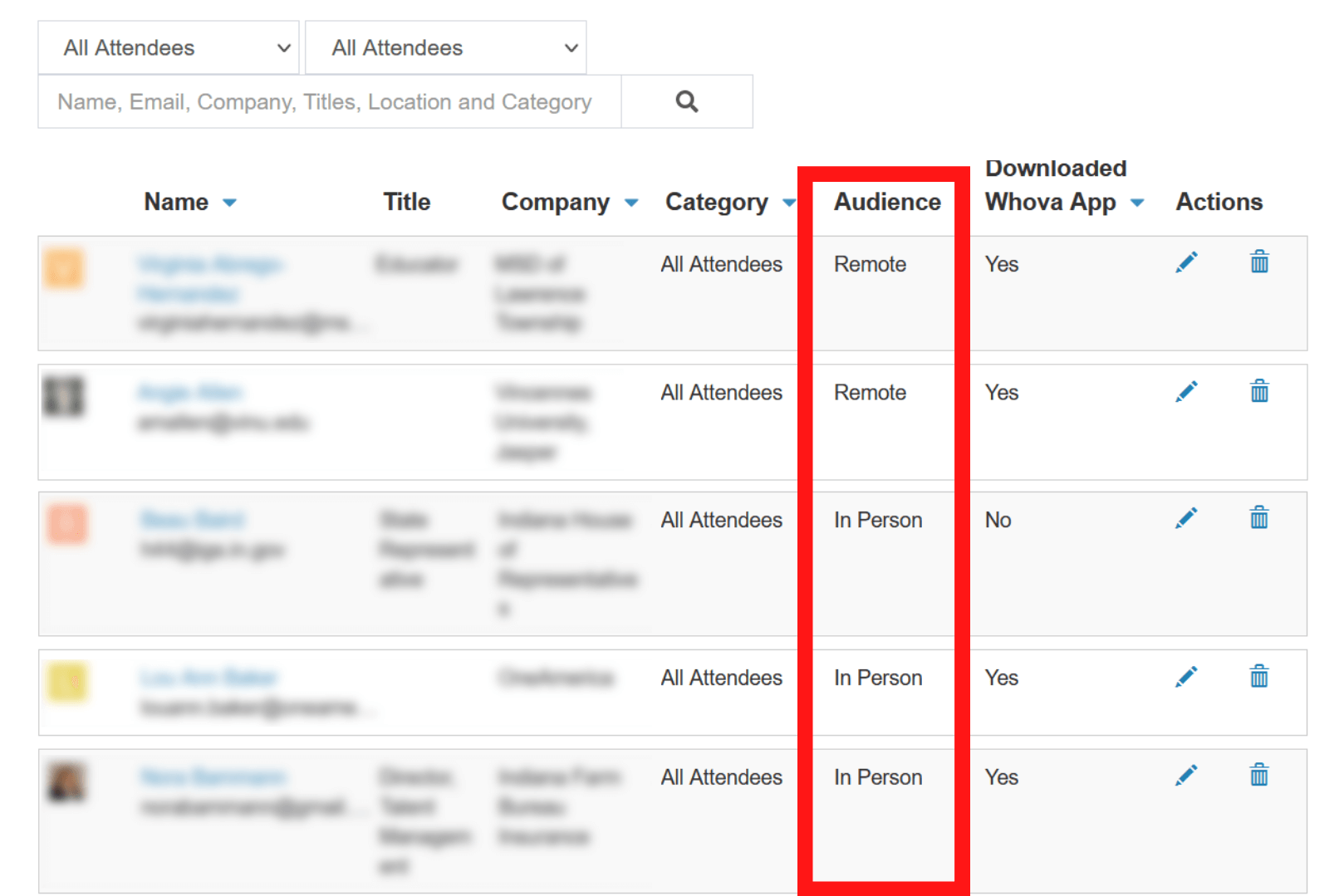The image size is (1344, 896).
Task: Delete the third row attendee marked No
Action: tap(1259, 519)
